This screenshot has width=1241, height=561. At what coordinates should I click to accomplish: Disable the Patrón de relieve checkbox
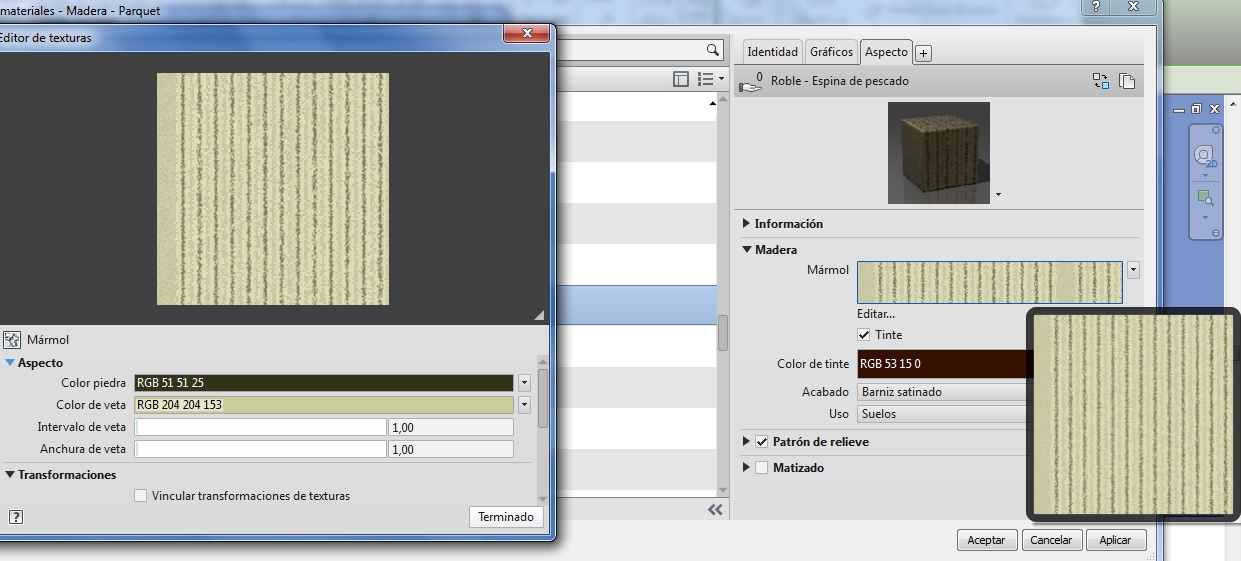tap(762, 442)
